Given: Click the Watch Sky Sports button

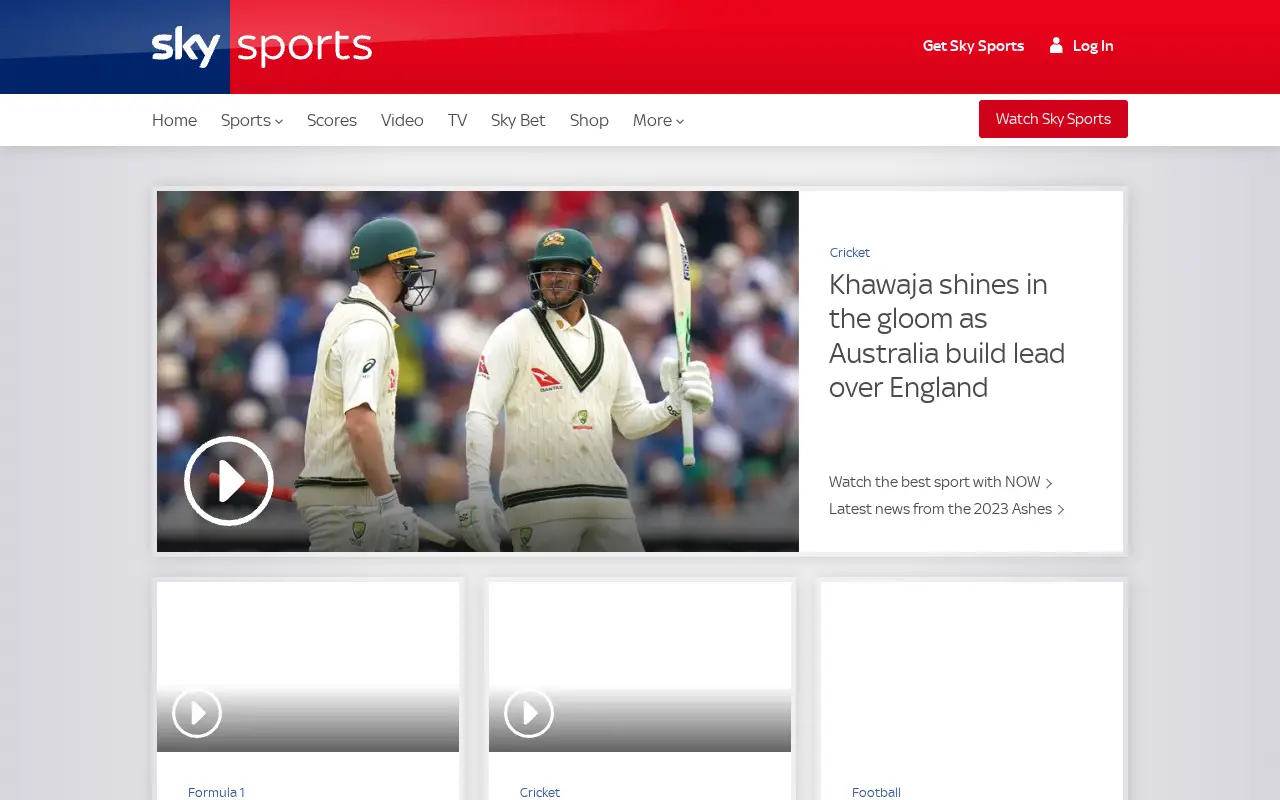Looking at the screenshot, I should (x=1053, y=119).
